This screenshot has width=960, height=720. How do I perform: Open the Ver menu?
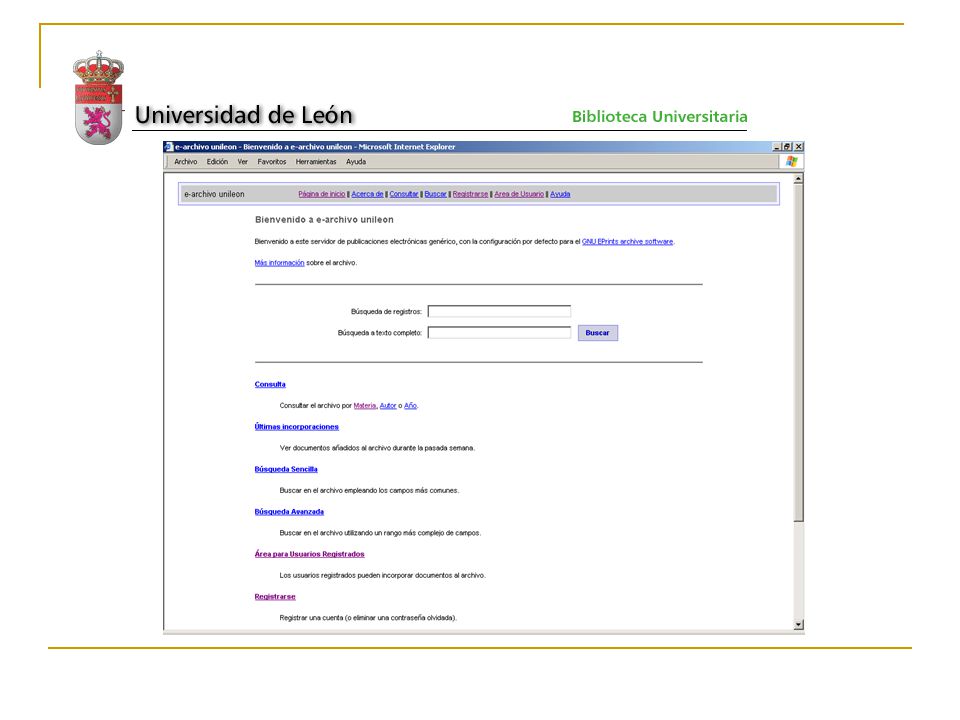coord(242,162)
